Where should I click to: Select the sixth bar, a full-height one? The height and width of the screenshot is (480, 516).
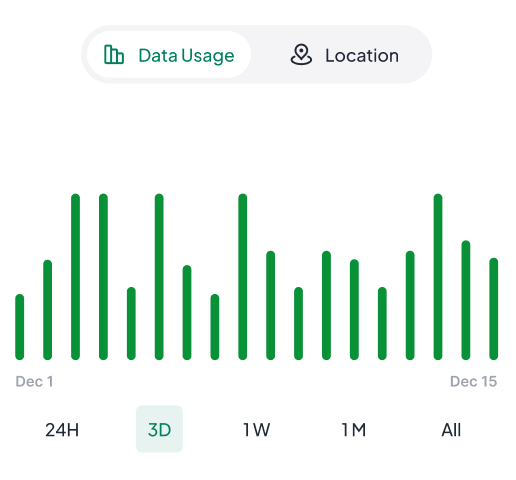click(159, 277)
